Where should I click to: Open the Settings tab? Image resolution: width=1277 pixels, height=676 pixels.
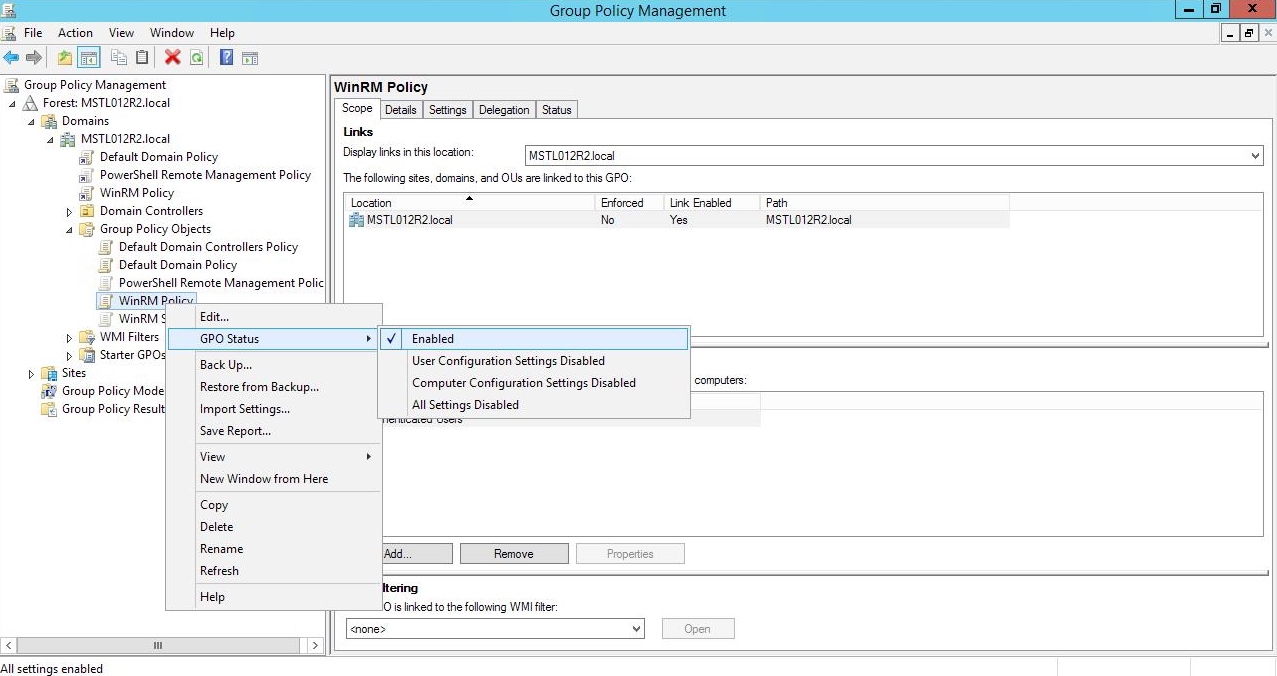click(x=448, y=110)
